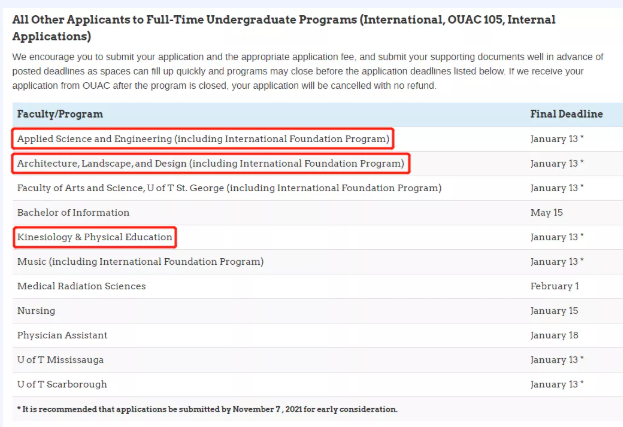Click the 'January 15' deadline for Nursing
This screenshot has height=427, width=623.
[x=554, y=311]
